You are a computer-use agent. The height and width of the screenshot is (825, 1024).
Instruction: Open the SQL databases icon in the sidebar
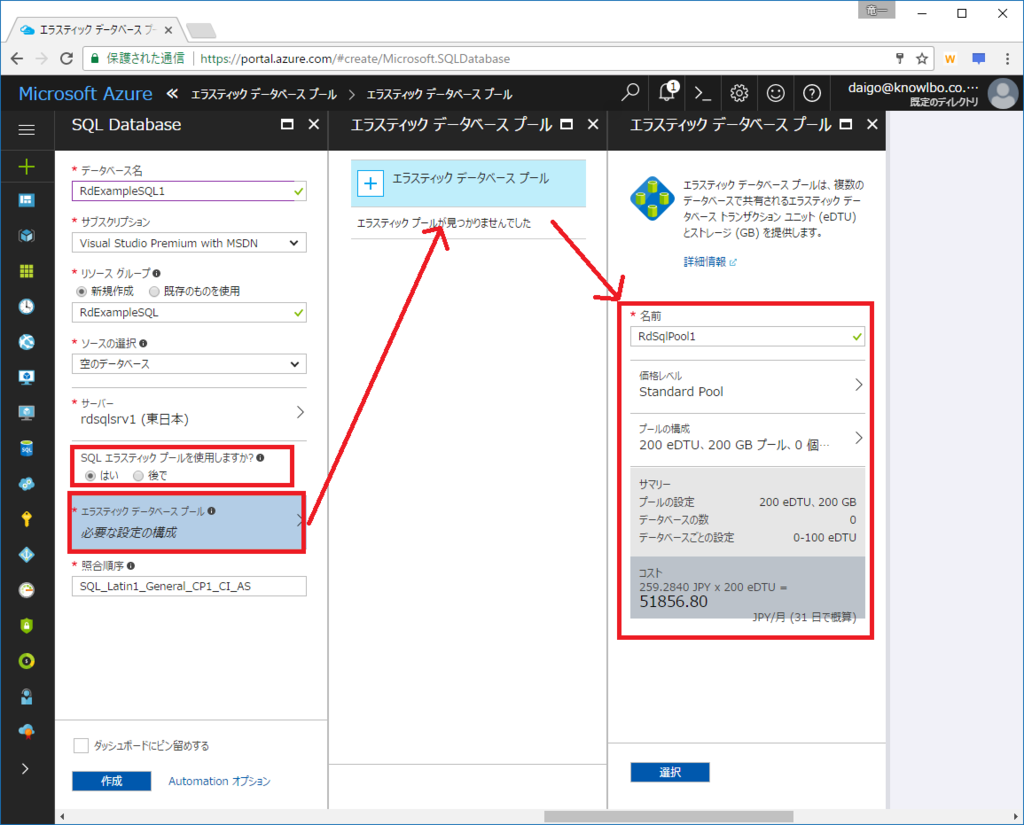(x=27, y=448)
